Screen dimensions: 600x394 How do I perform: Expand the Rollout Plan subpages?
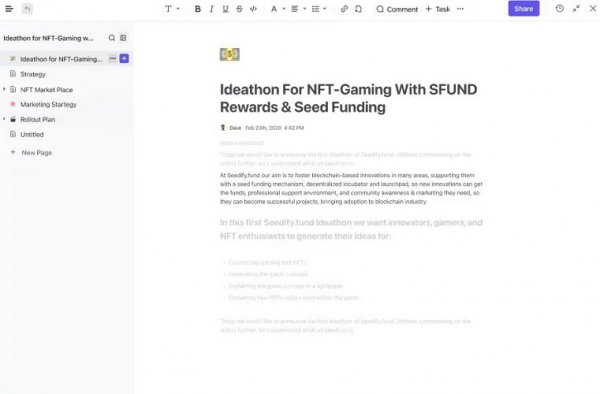point(4,119)
